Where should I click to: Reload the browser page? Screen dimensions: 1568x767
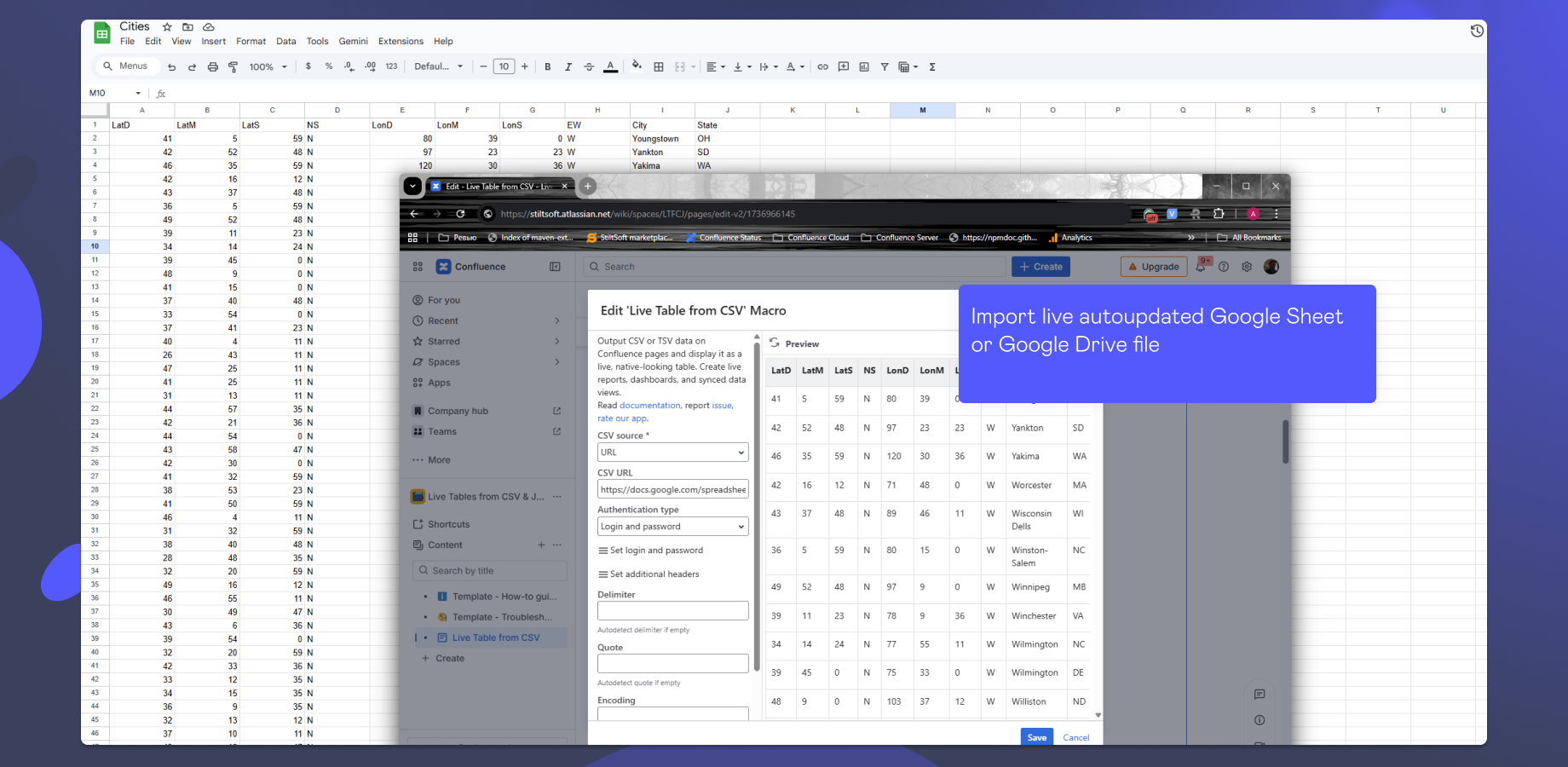460,214
